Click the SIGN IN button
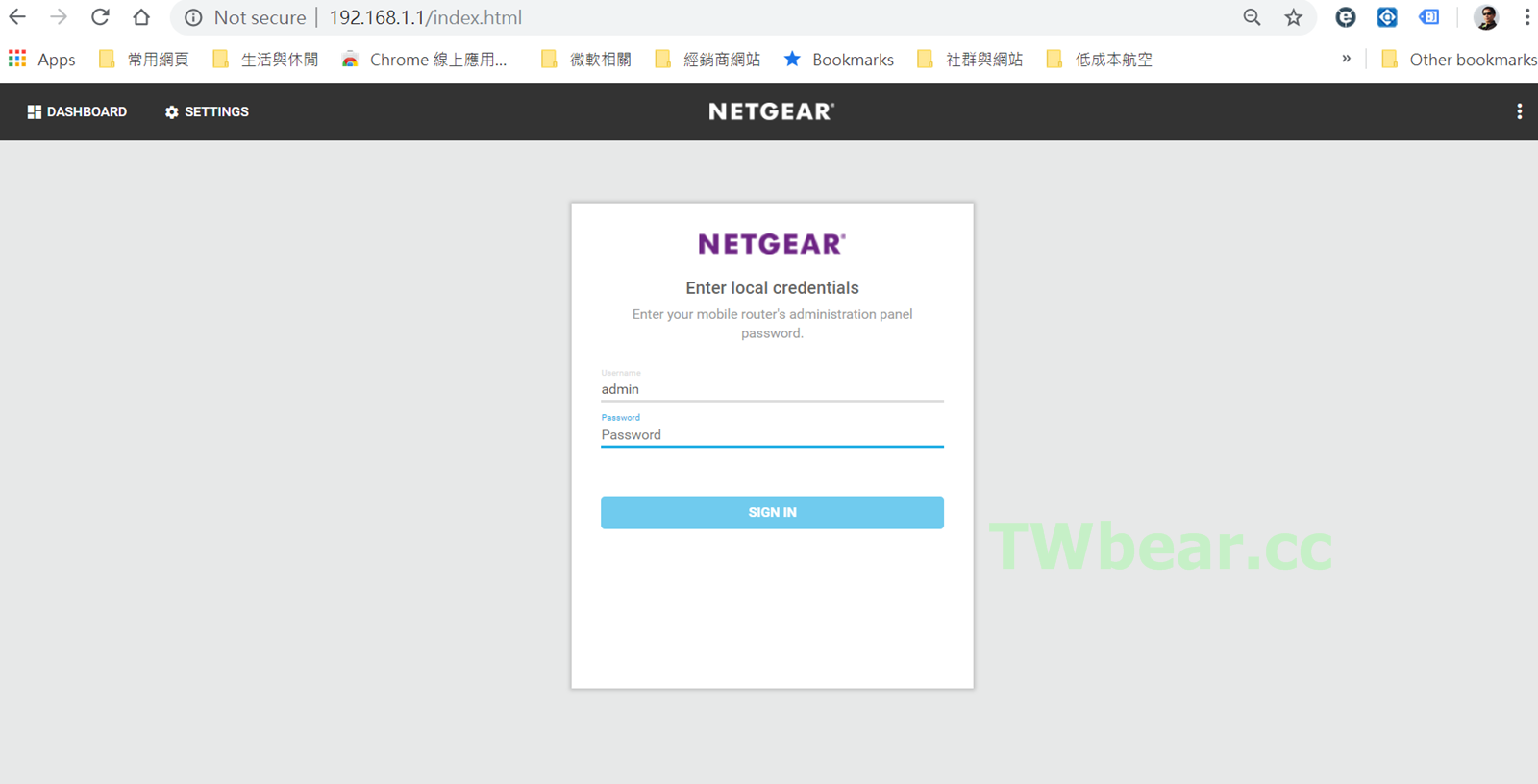 (x=772, y=512)
